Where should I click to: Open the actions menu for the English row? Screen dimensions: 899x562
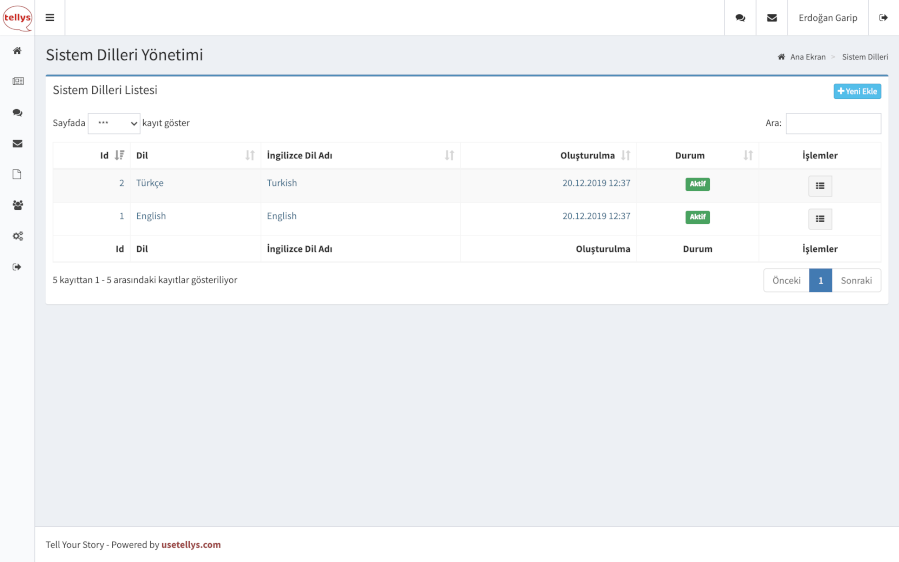tap(819, 218)
